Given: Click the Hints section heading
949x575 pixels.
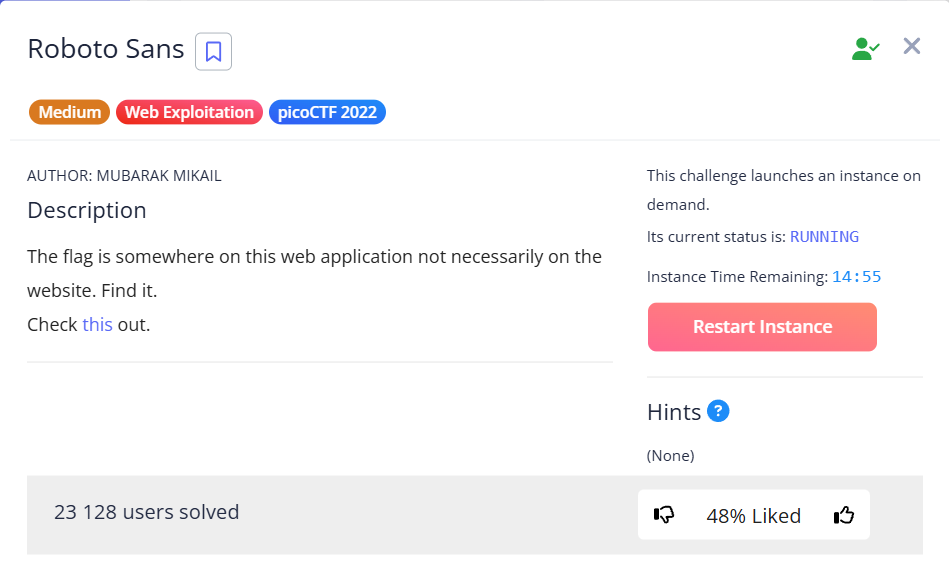Looking at the screenshot, I should (x=673, y=411).
